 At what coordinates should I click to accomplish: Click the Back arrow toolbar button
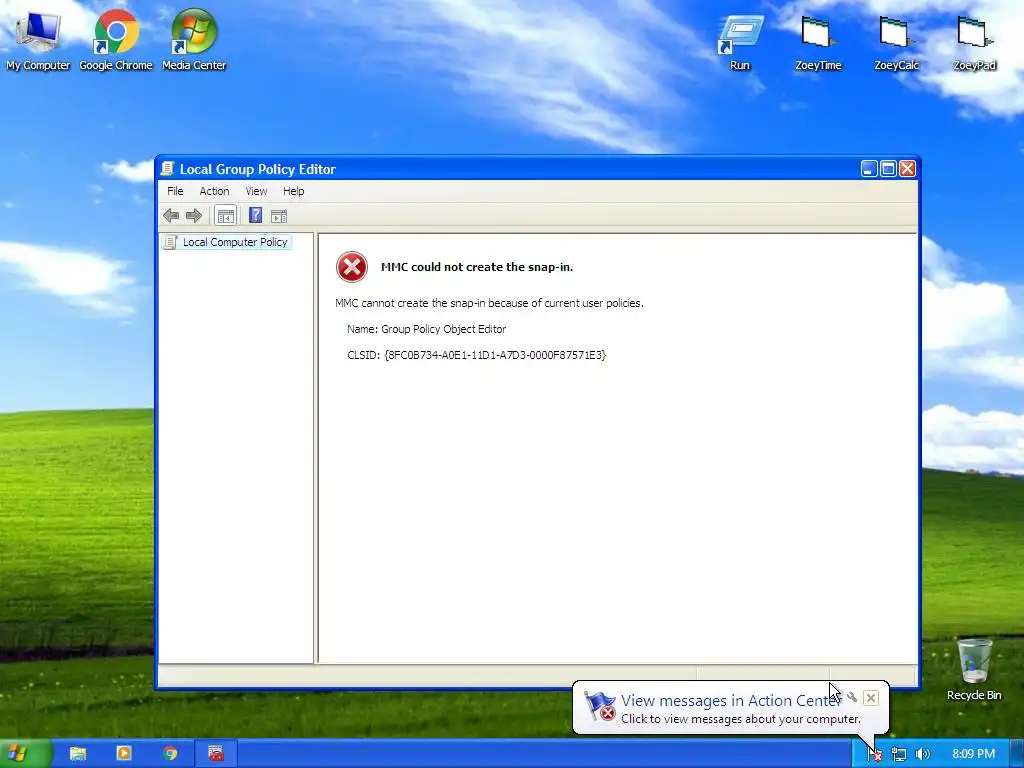[x=171, y=216]
